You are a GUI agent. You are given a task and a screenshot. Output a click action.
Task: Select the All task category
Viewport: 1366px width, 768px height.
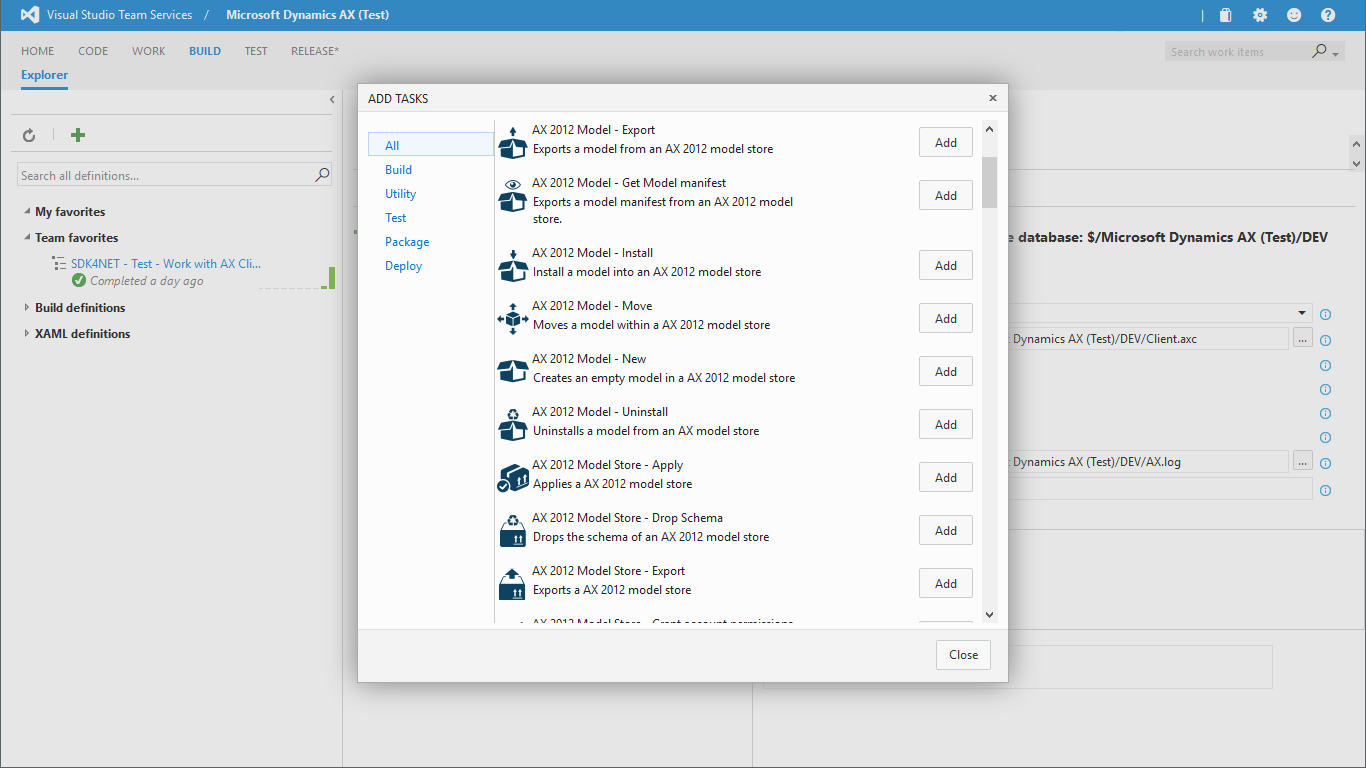(431, 145)
